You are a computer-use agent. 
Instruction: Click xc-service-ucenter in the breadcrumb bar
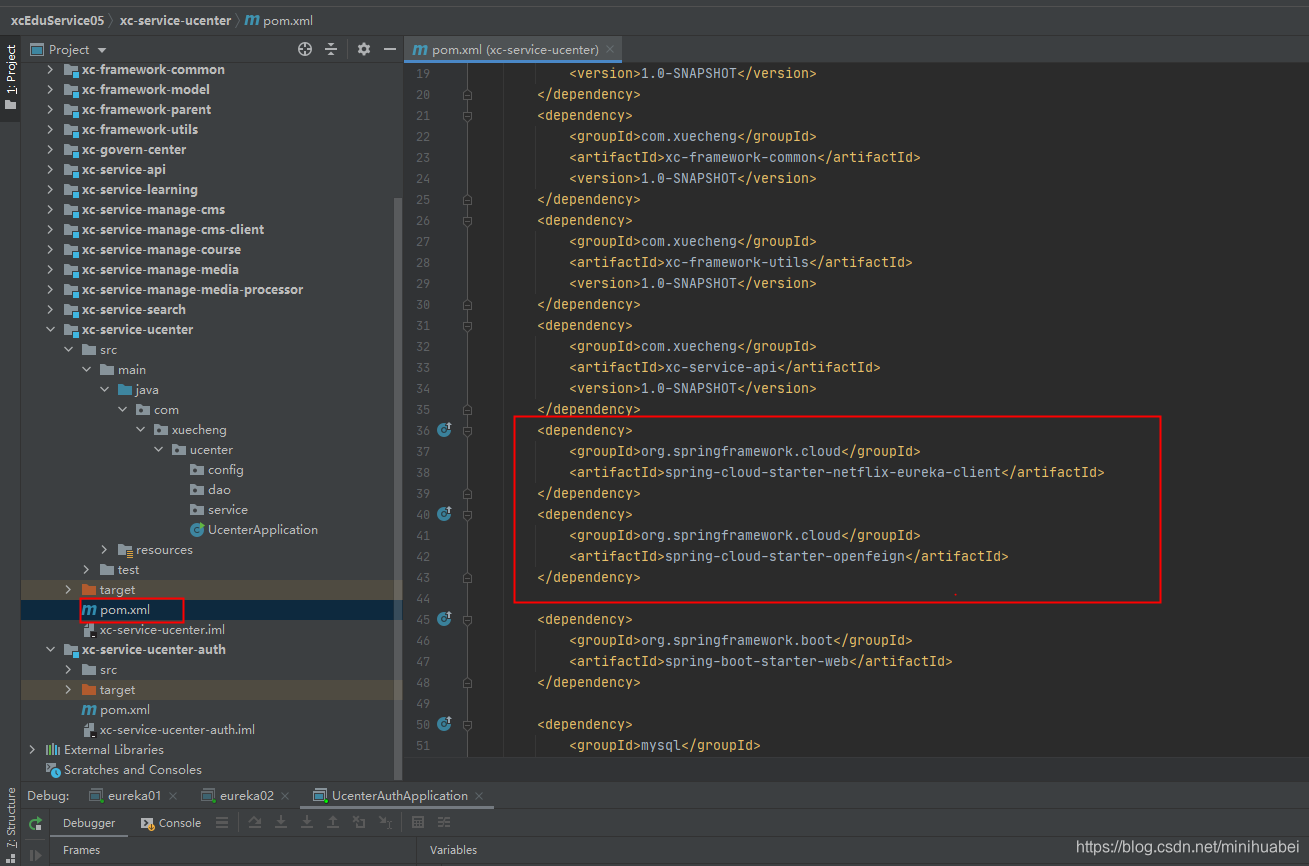tap(175, 20)
